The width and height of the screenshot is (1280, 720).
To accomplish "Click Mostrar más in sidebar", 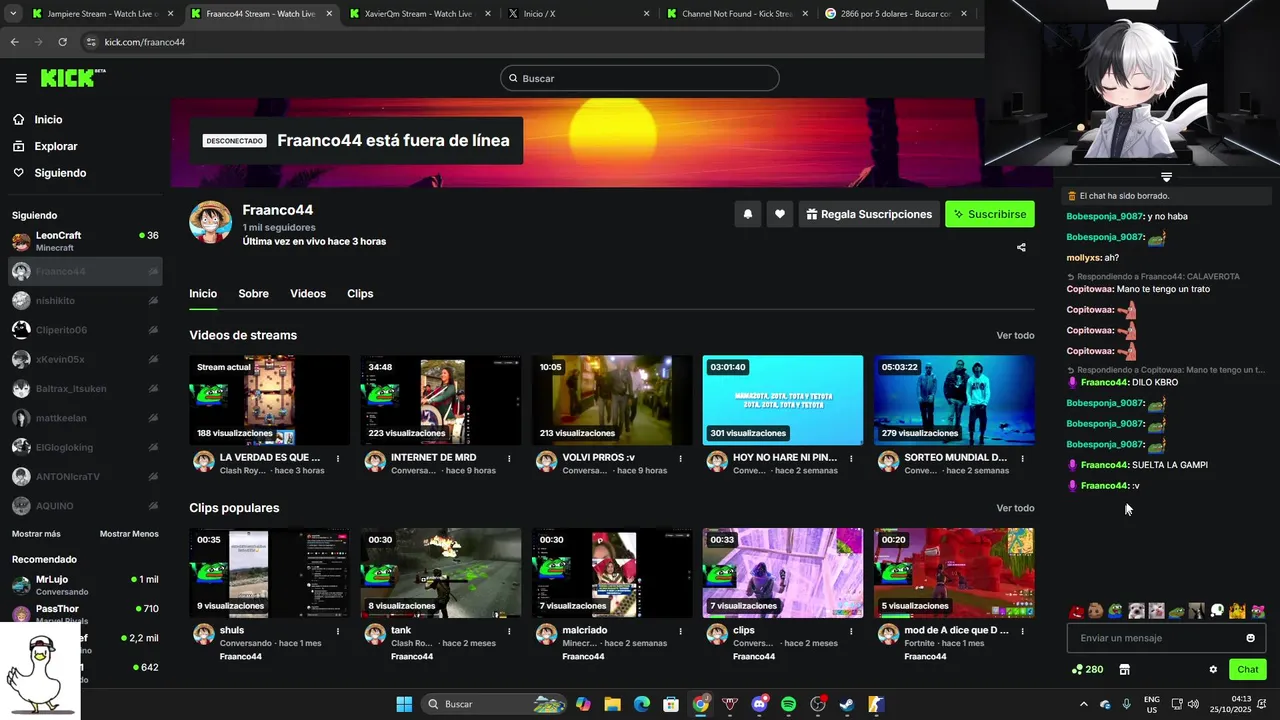I will (36, 534).
